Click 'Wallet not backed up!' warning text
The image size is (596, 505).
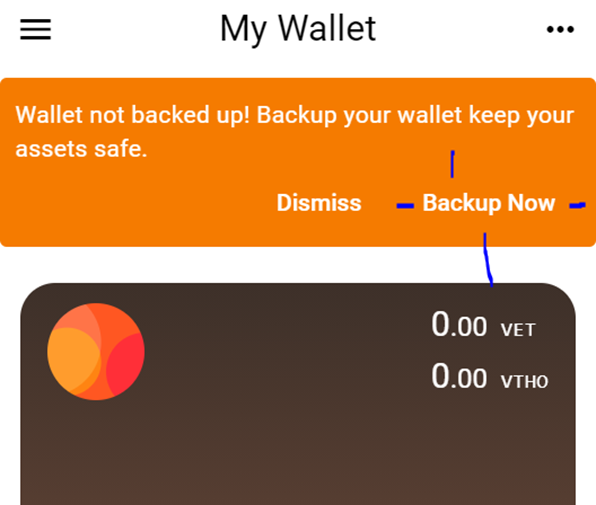click(133, 115)
